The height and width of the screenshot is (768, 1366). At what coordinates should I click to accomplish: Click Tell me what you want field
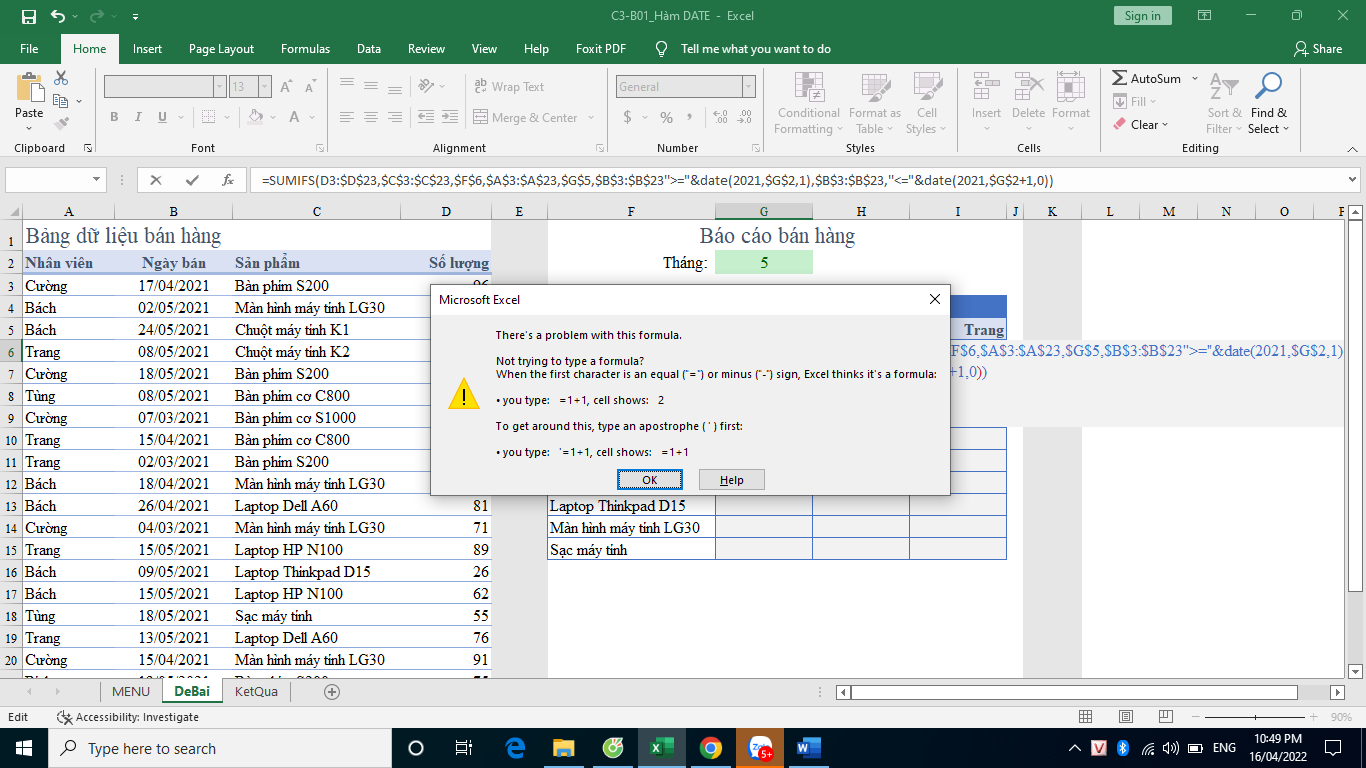(755, 48)
